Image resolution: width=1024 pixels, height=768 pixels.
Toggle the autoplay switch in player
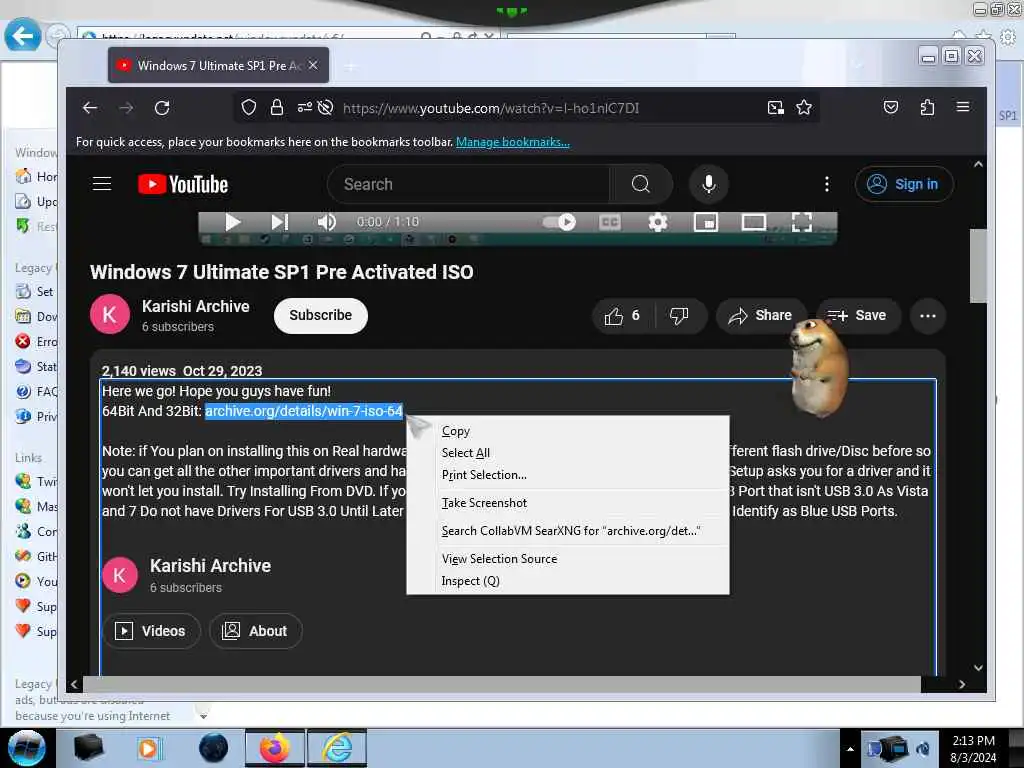559,222
